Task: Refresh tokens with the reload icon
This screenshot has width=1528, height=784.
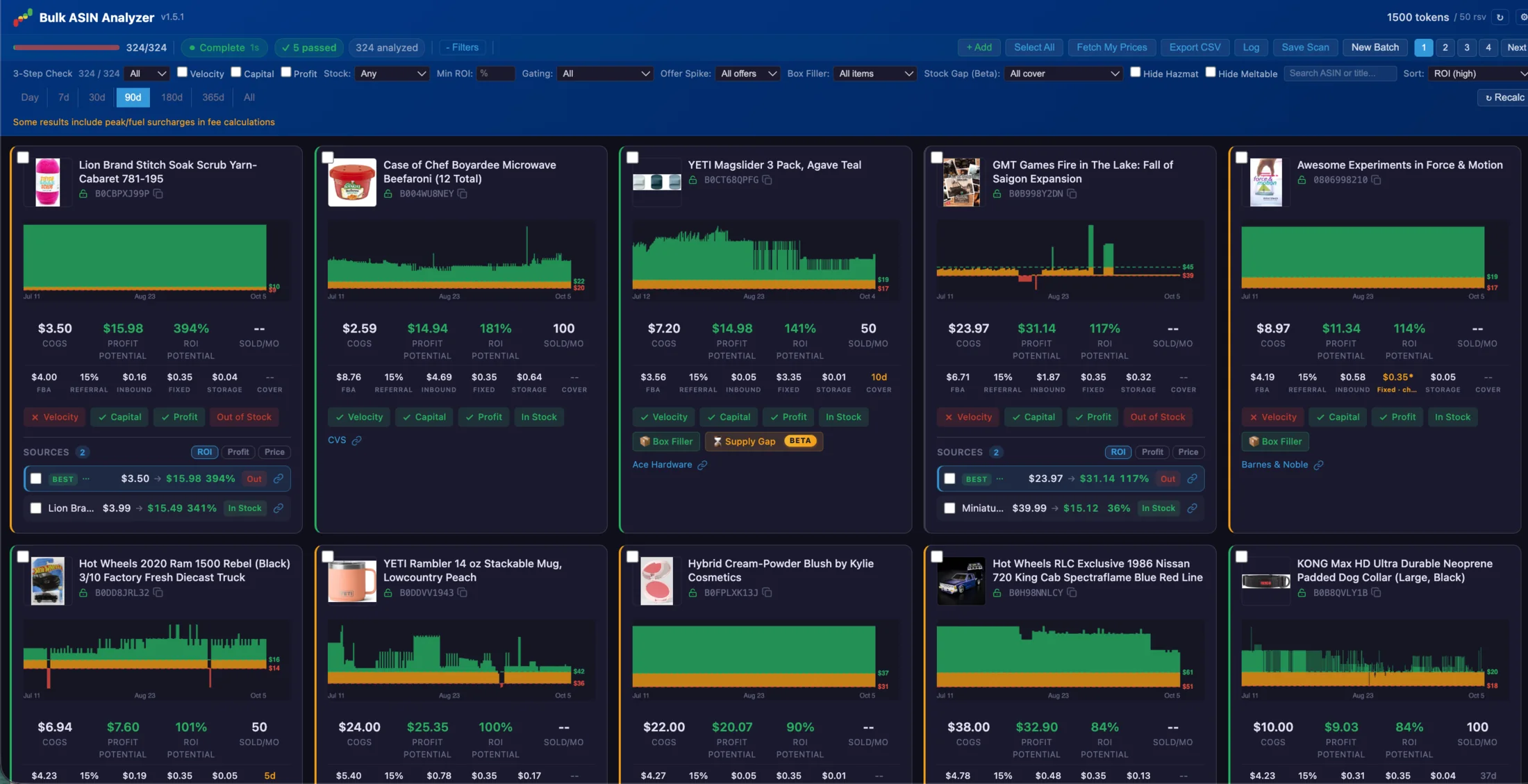Action: pyautogui.click(x=1500, y=17)
